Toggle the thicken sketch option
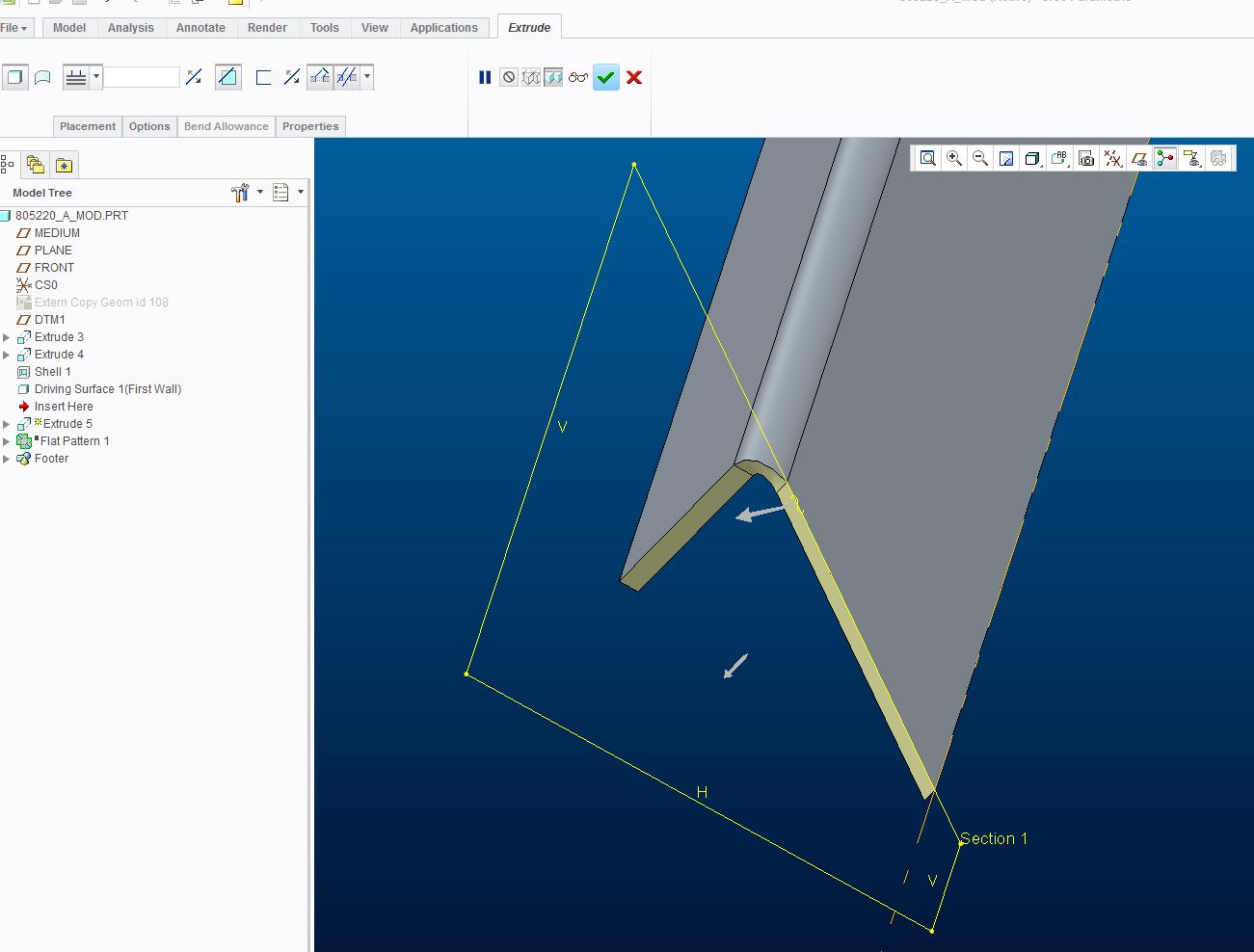This screenshot has width=1254, height=952. pyautogui.click(x=263, y=77)
